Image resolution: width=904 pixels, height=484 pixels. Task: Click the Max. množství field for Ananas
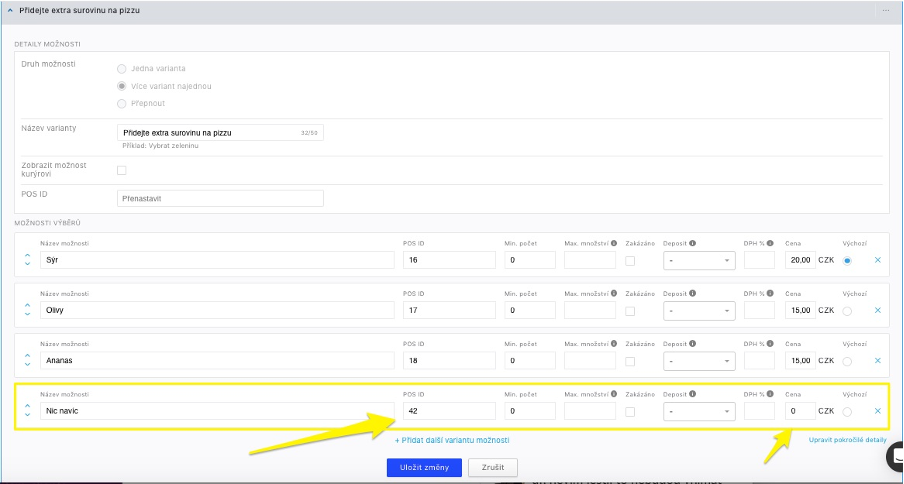pyautogui.click(x=590, y=361)
